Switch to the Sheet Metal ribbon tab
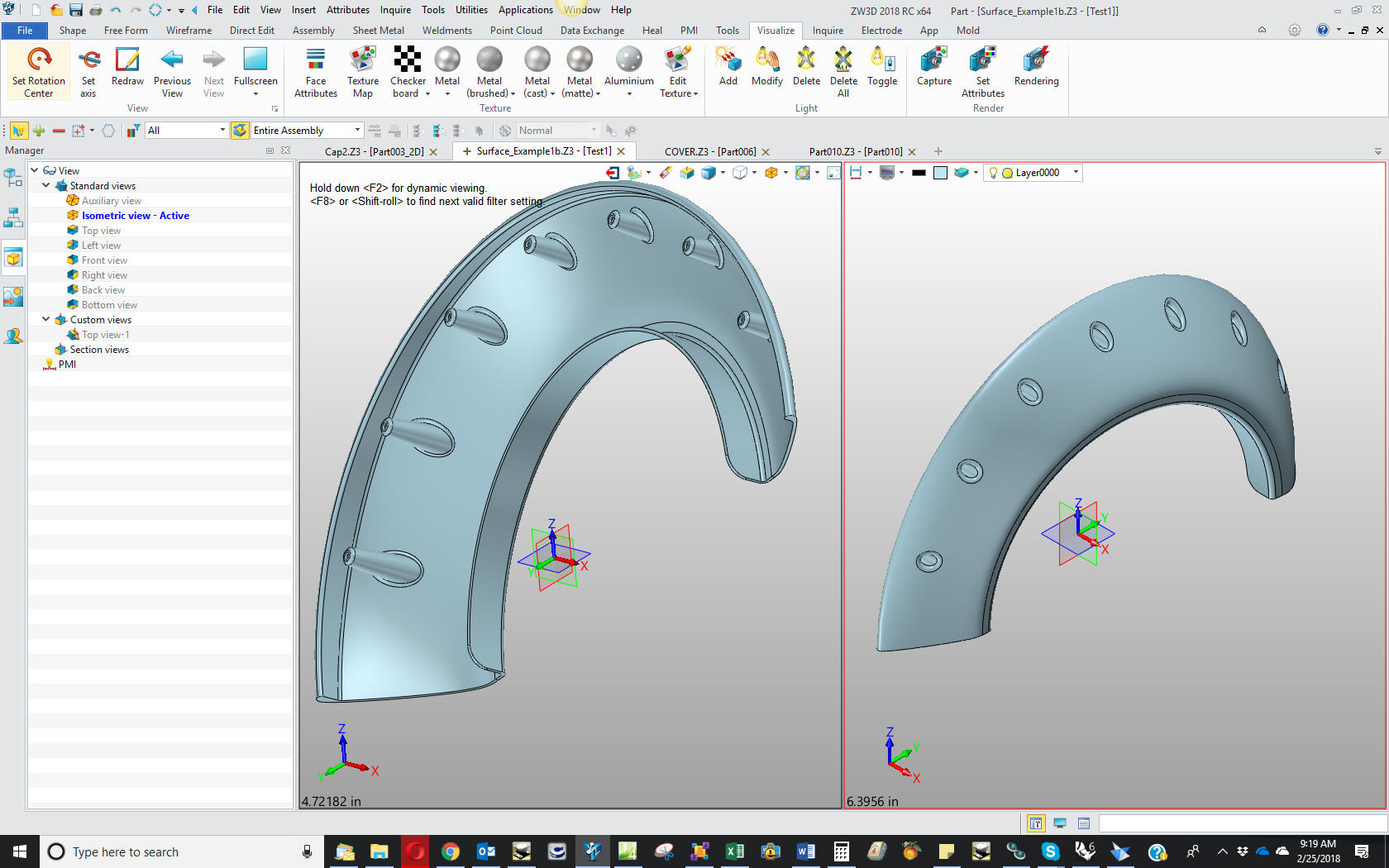This screenshot has width=1389, height=868. pyautogui.click(x=378, y=31)
